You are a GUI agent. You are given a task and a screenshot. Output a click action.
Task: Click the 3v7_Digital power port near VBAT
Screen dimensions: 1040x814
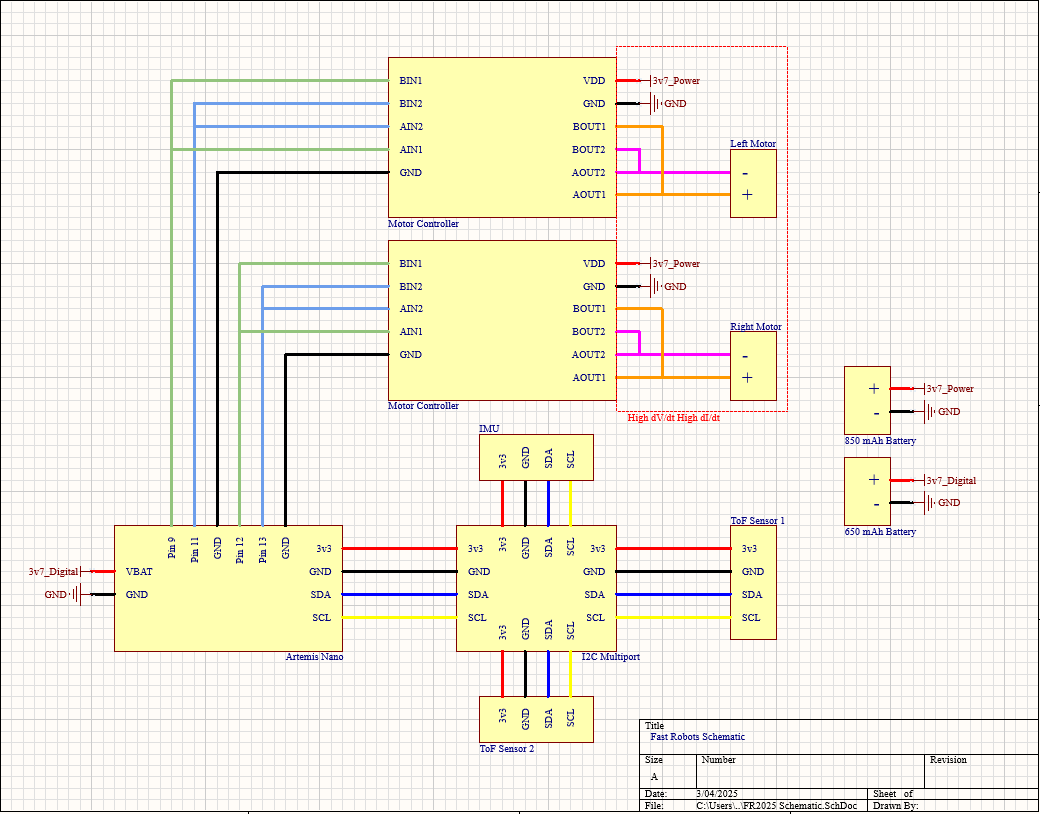pos(53,571)
